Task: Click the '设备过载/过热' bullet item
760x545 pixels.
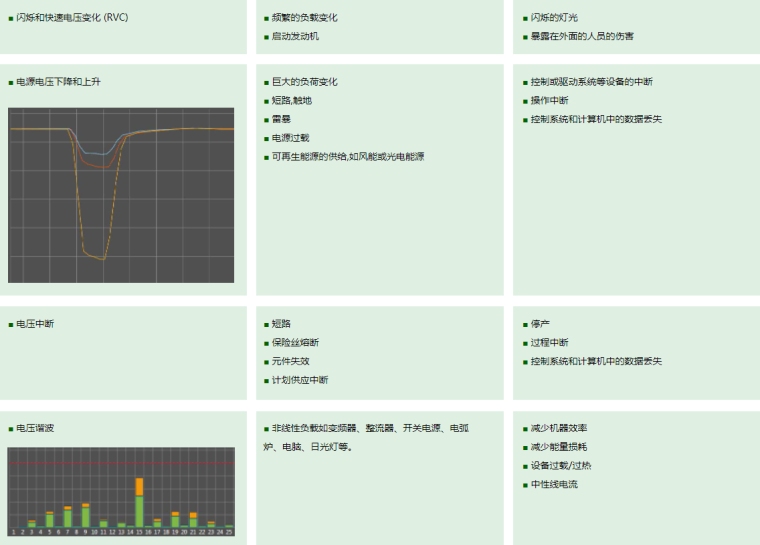Action: pos(561,466)
